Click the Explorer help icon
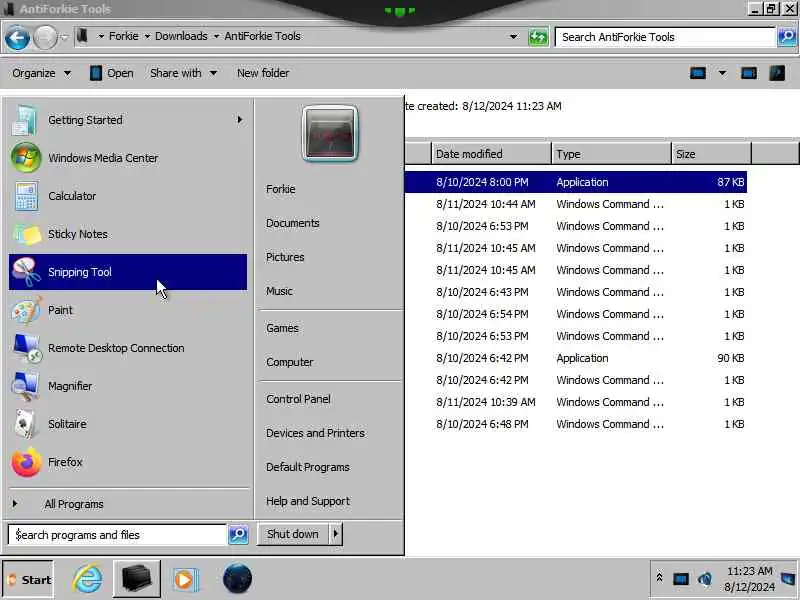The image size is (800, 600). [777, 73]
